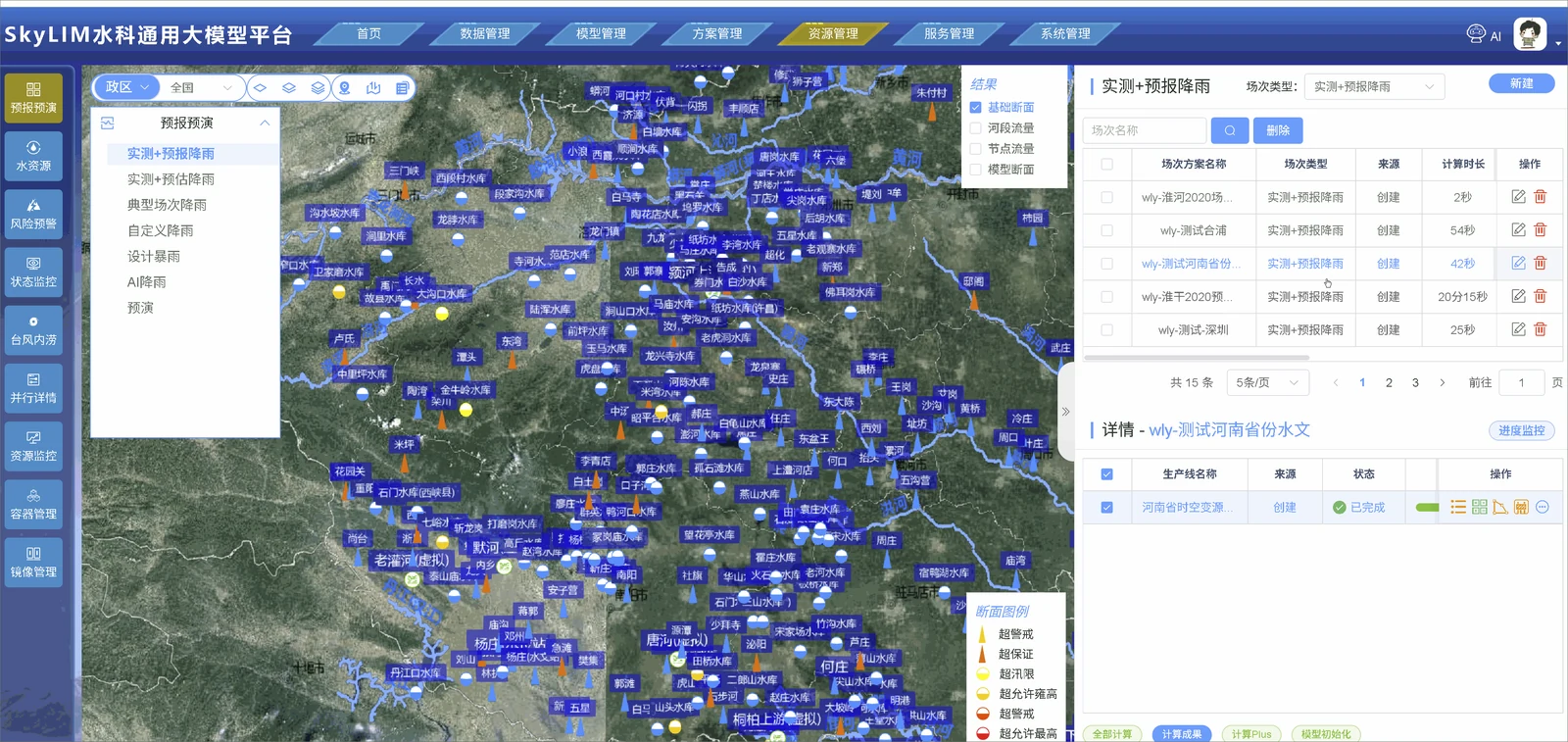Open the 并行详情 sidebar module

pyautogui.click(x=33, y=388)
